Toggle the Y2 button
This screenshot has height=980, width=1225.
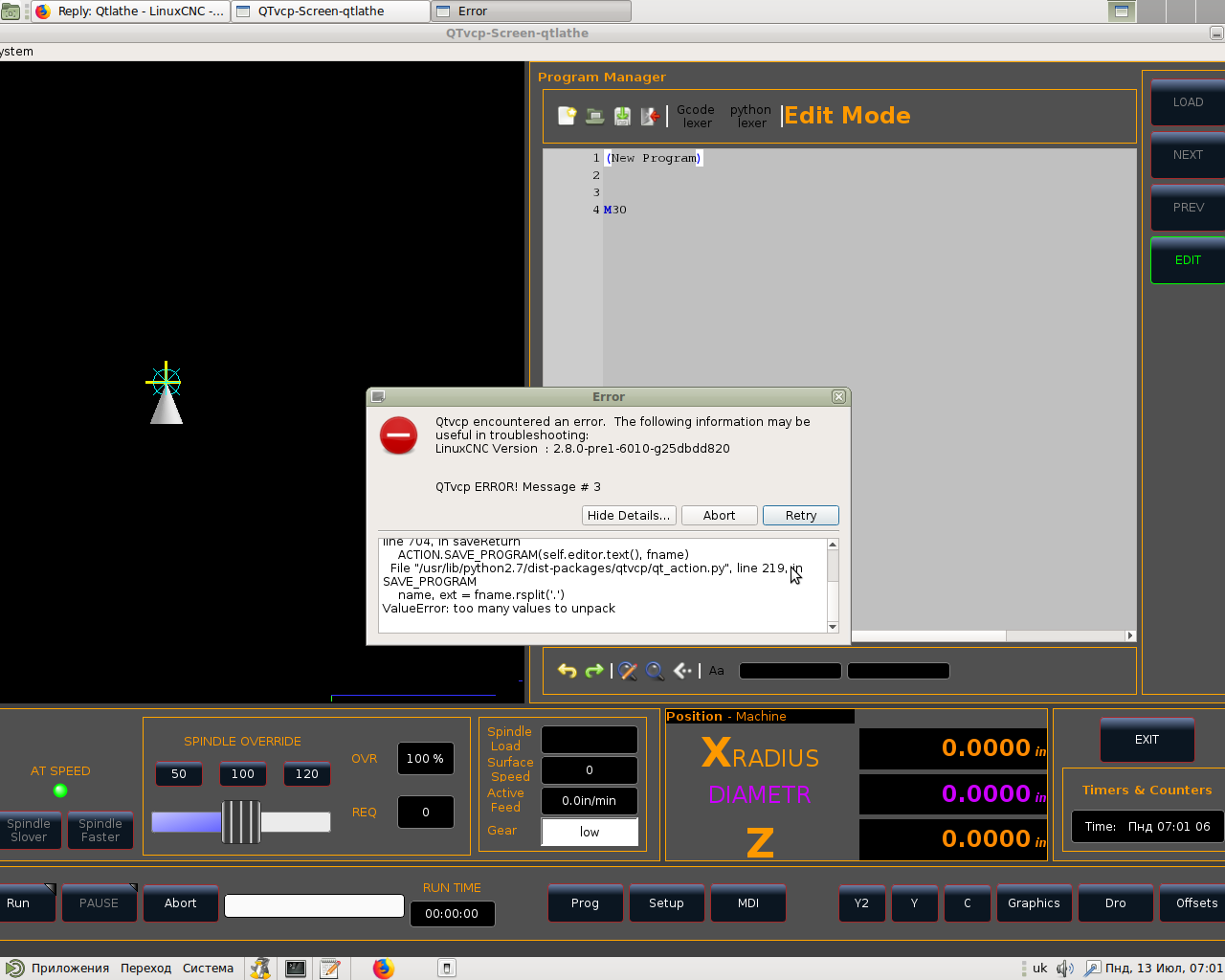[862, 903]
